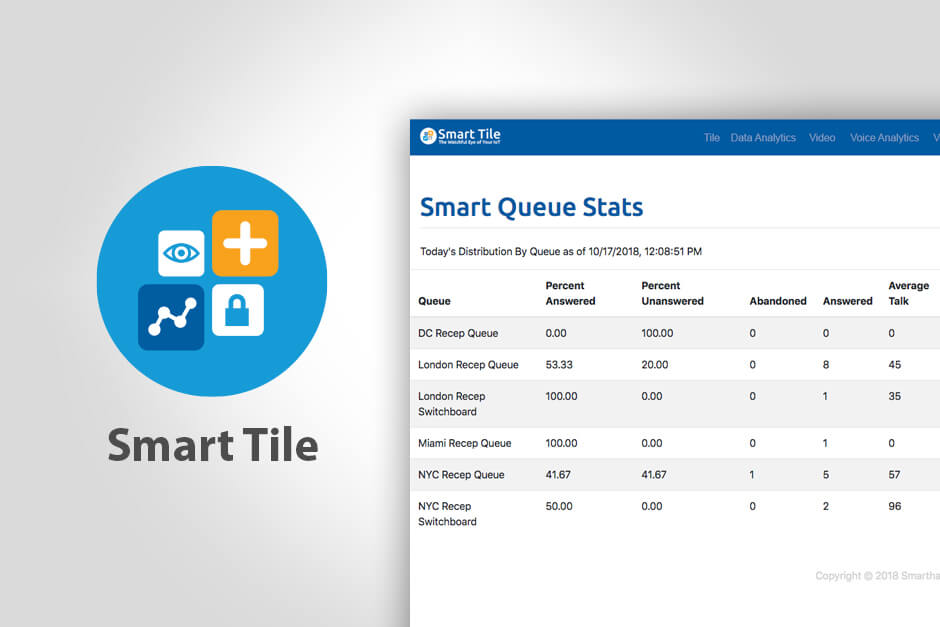Click the large Smart Tile wordmark
Viewport: 940px width, 627px height.
pyautogui.click(x=213, y=445)
